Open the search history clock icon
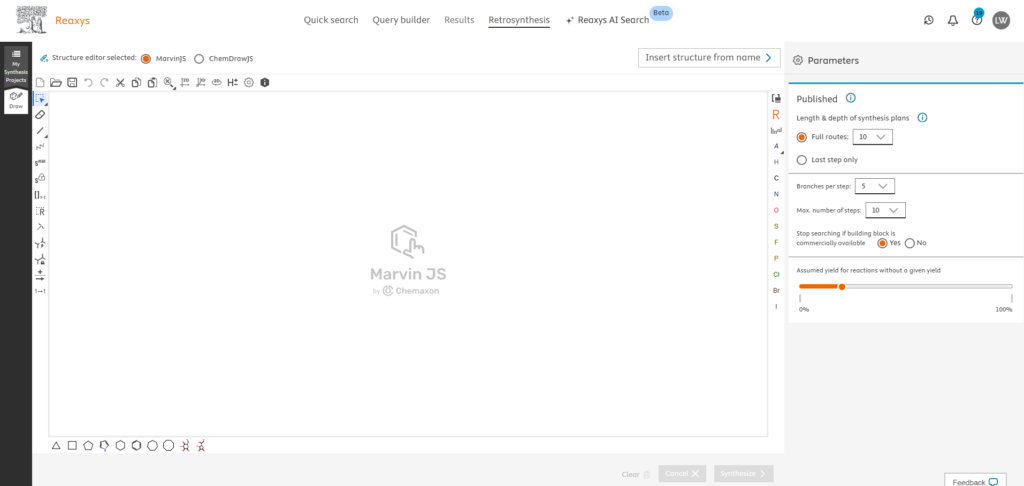This screenshot has width=1024, height=486. 928,20
